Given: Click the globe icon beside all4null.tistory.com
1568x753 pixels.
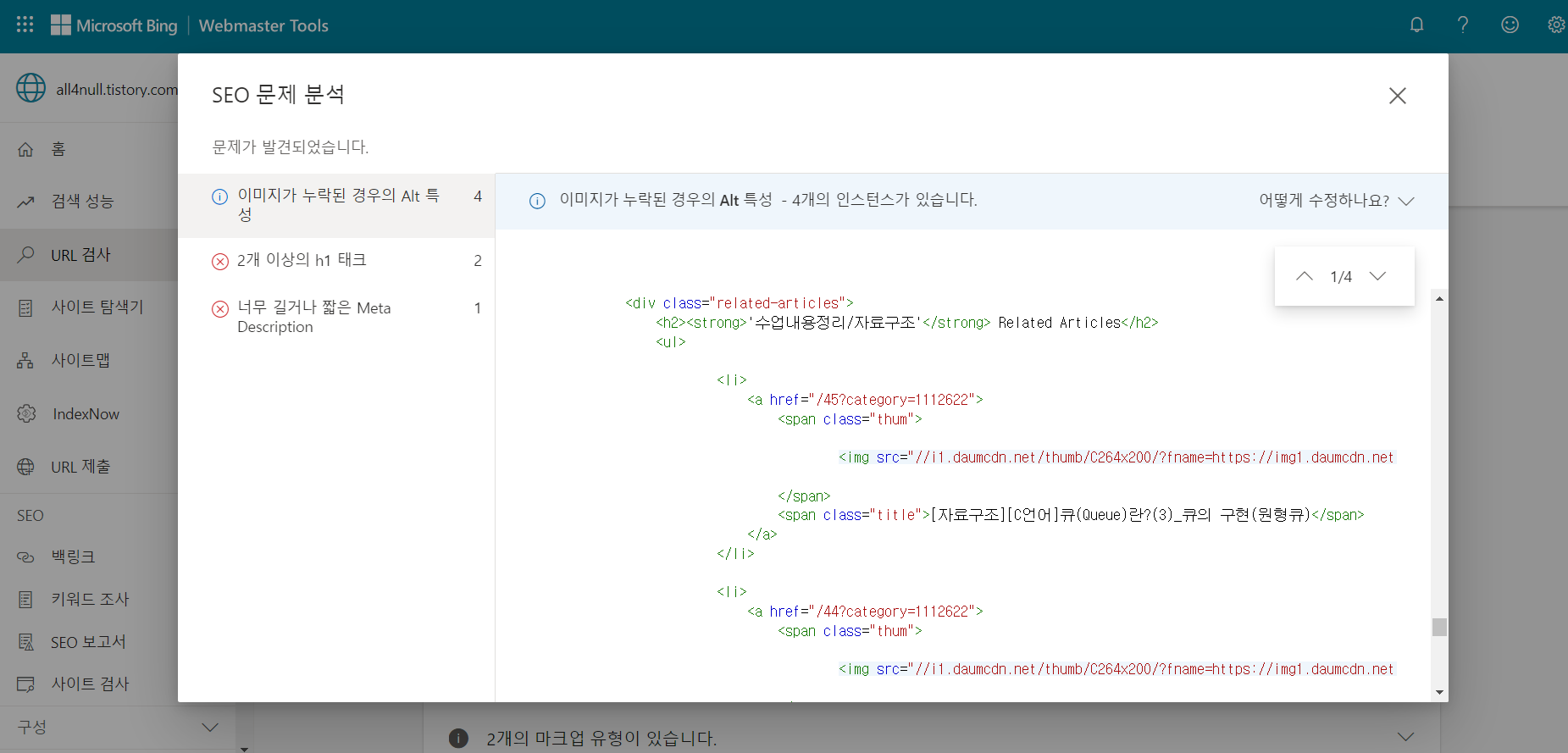Looking at the screenshot, I should click(x=31, y=87).
